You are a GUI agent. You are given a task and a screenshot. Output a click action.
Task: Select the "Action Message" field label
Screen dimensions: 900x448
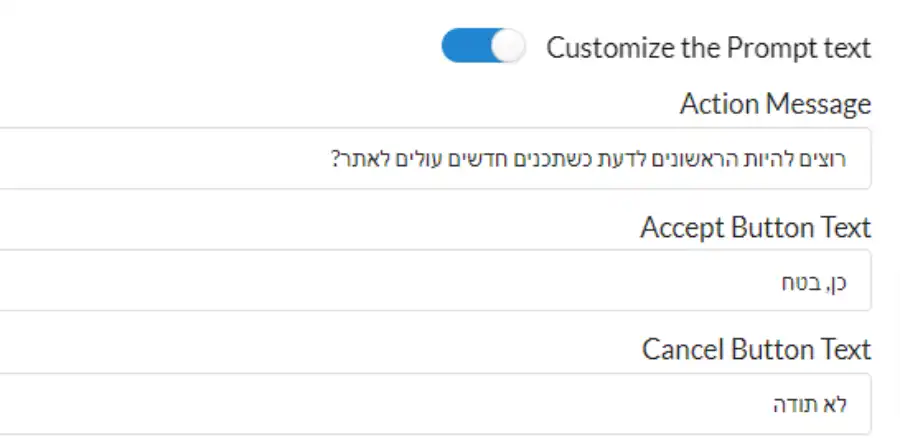[x=775, y=104]
